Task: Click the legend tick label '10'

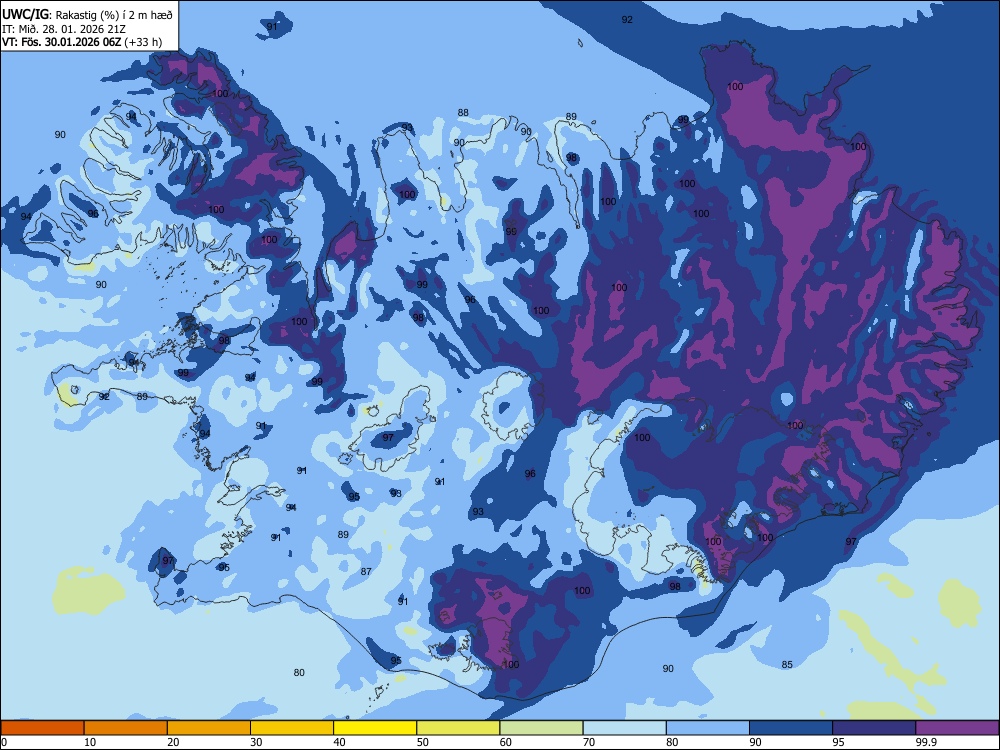Action: [x=90, y=742]
